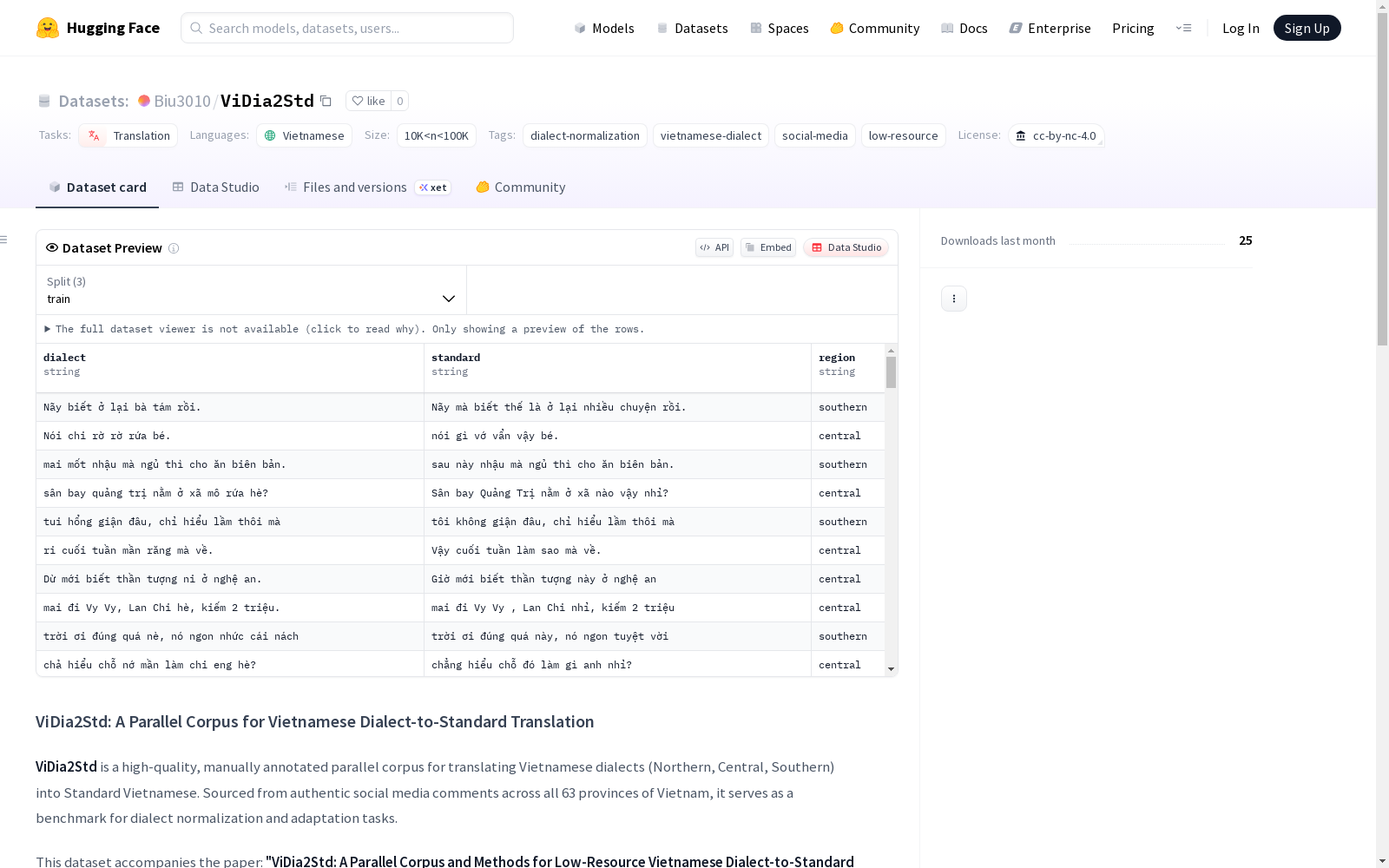Switch to the Dataset card tab

pyautogui.click(x=97, y=187)
